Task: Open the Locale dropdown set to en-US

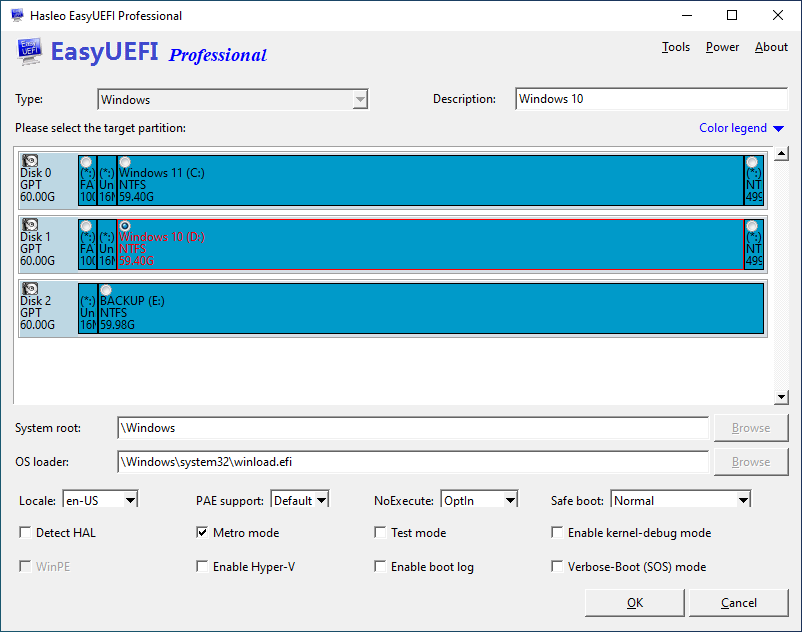Action: (x=100, y=500)
